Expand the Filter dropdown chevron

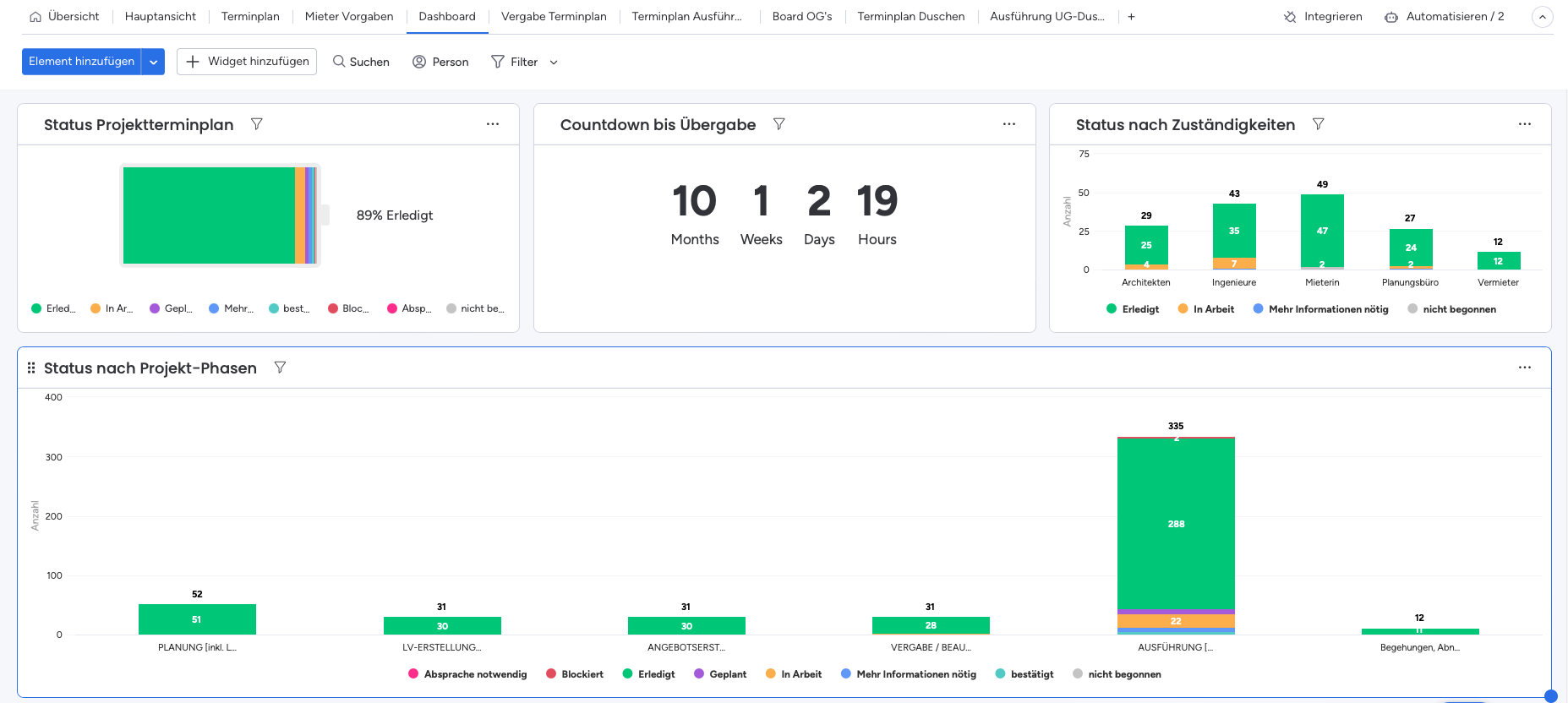coord(554,63)
